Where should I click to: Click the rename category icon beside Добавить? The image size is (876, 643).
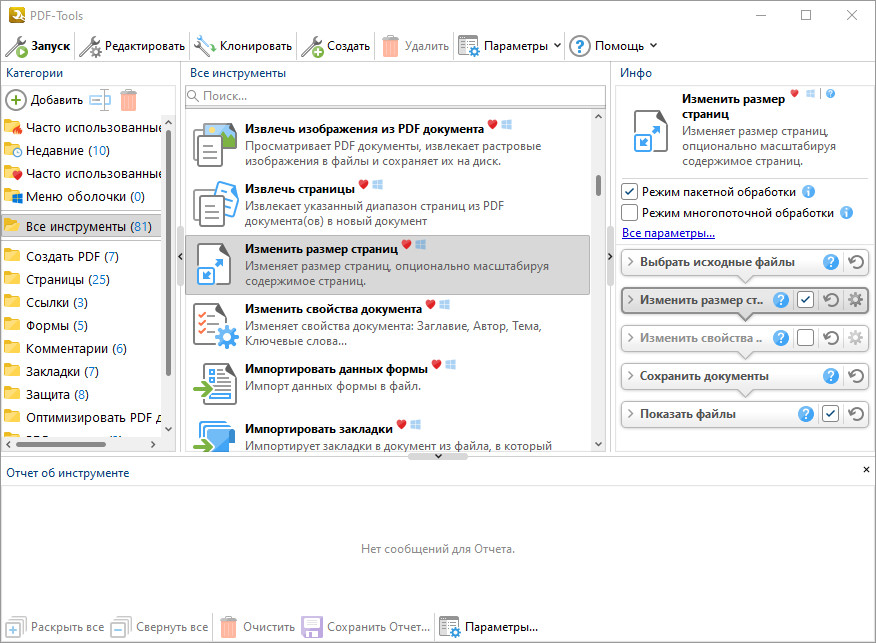pyautogui.click(x=101, y=100)
